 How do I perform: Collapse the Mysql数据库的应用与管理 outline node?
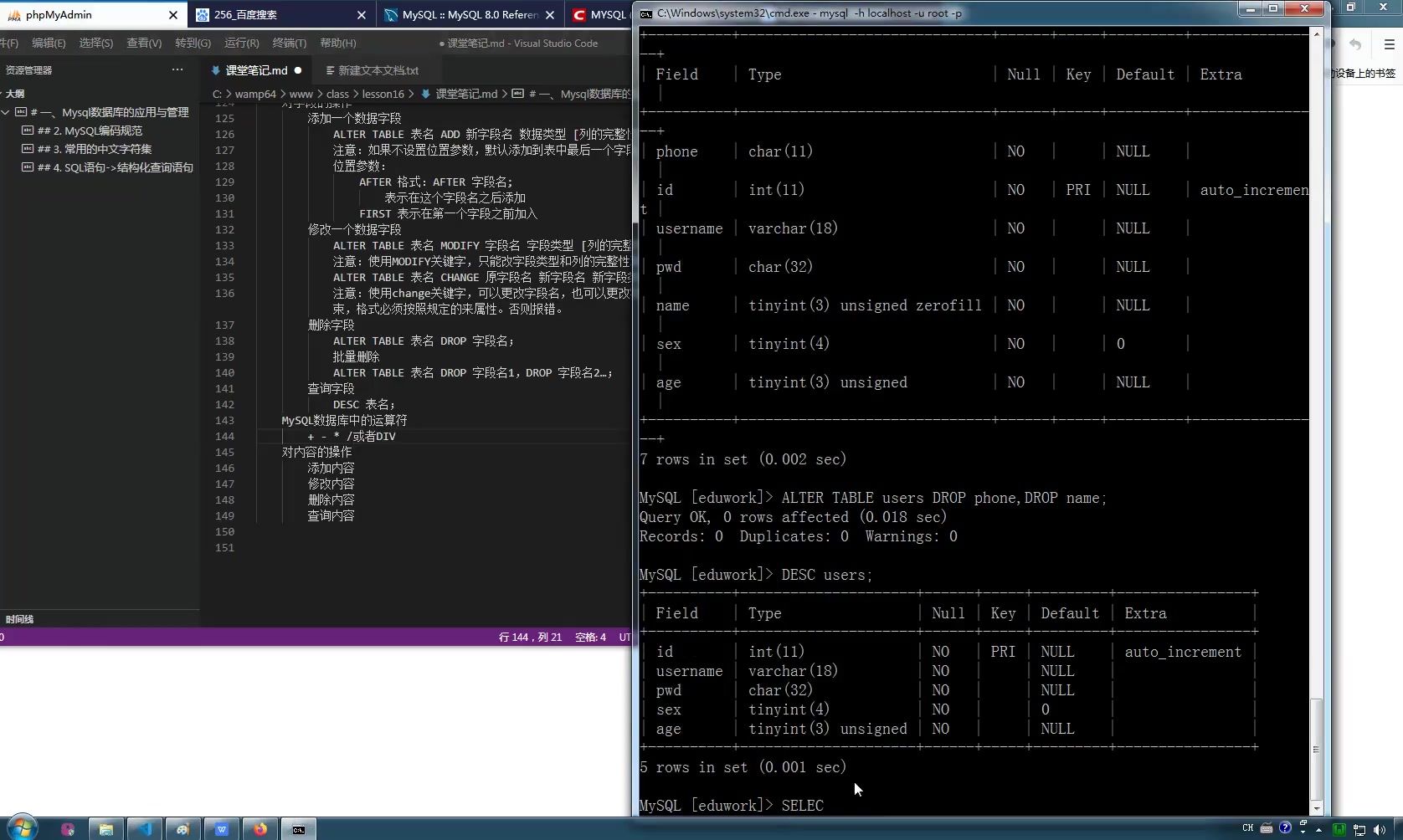point(6,112)
